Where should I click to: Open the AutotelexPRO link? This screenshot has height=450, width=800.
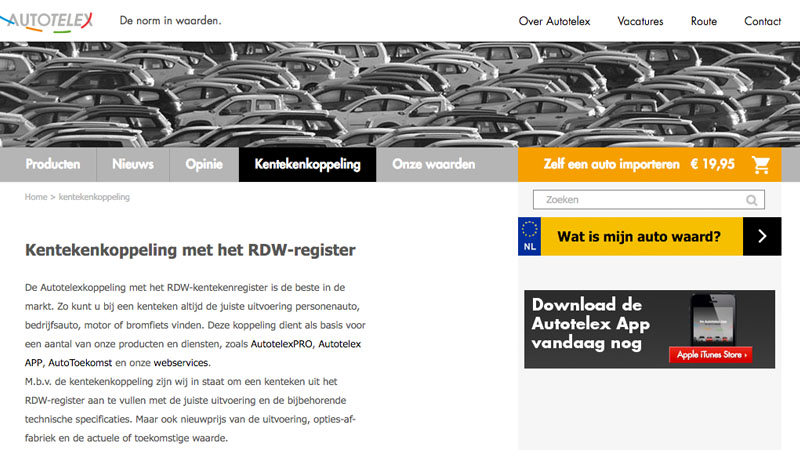pos(281,344)
